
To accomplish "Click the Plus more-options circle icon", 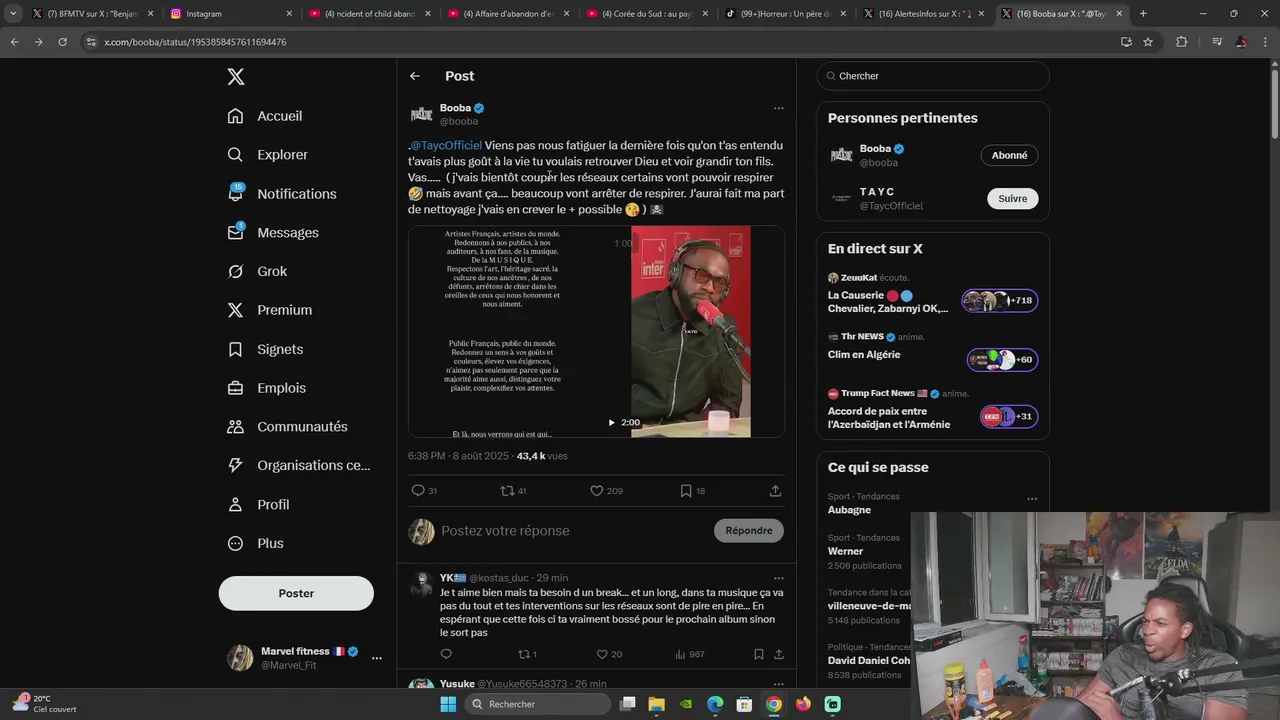I will (235, 543).
